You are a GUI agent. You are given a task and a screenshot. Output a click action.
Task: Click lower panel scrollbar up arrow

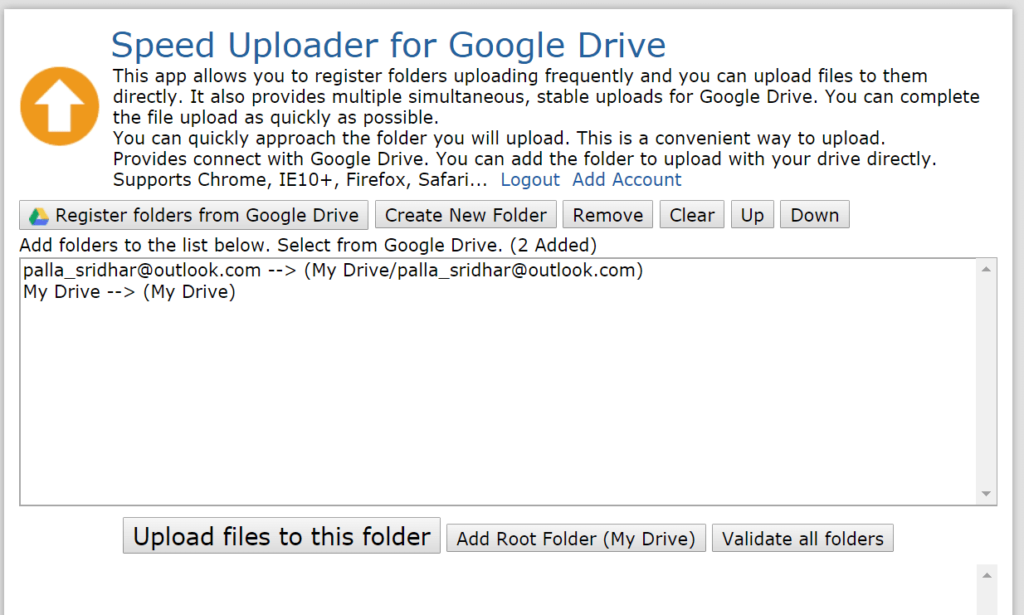click(x=987, y=575)
